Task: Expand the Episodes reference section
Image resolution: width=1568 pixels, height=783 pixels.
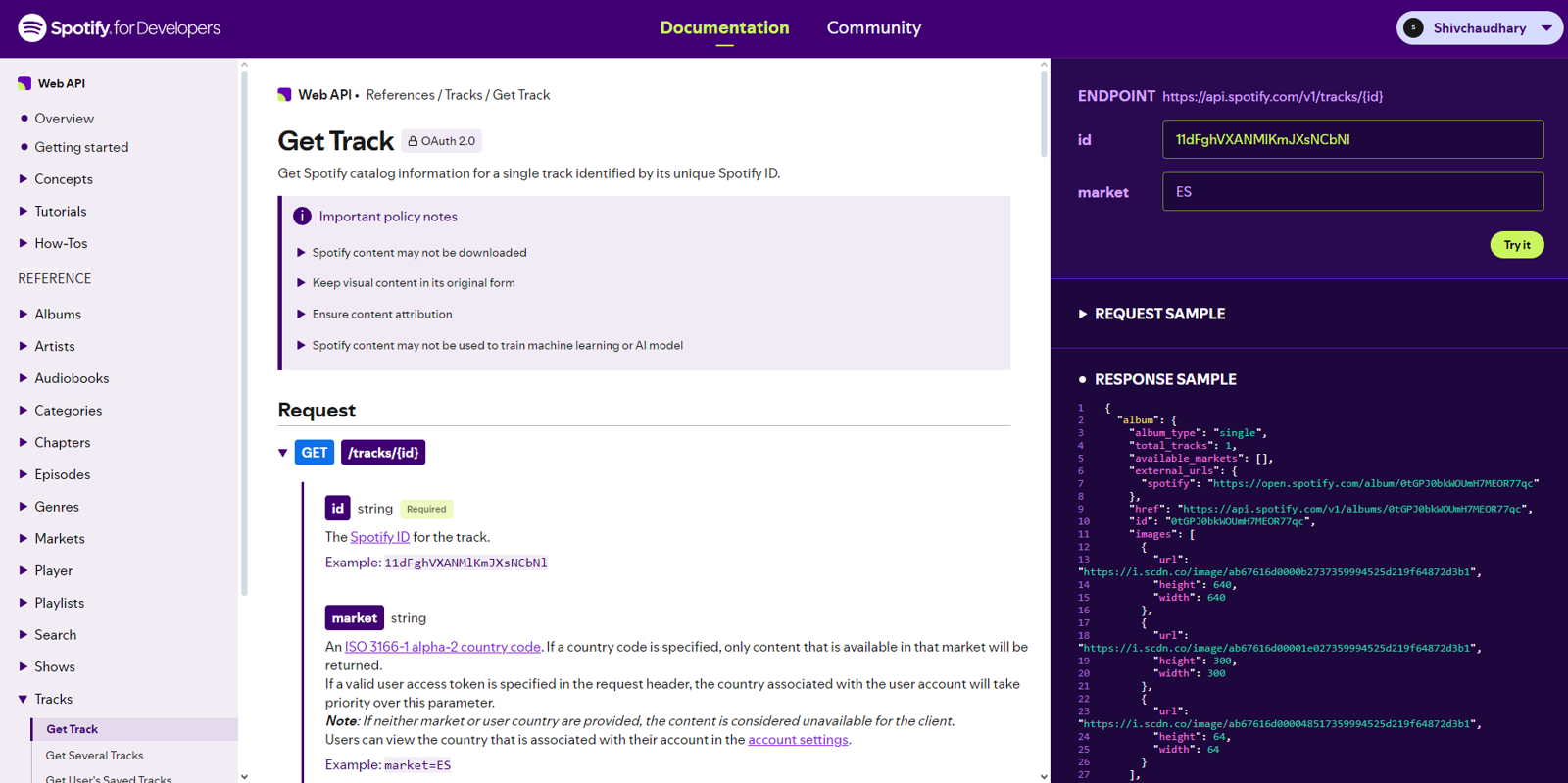Action: [54, 474]
